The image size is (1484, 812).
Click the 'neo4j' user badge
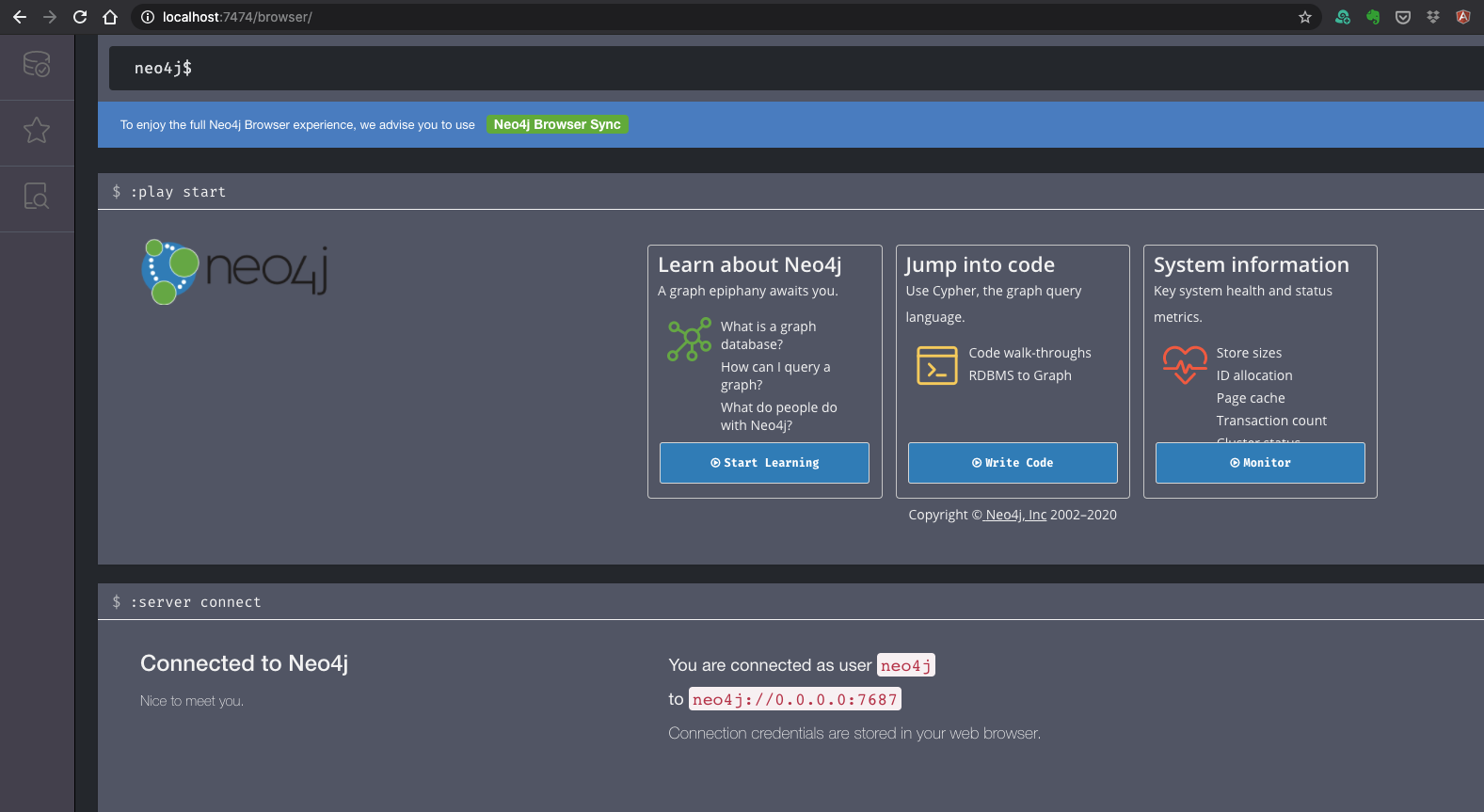(905, 665)
